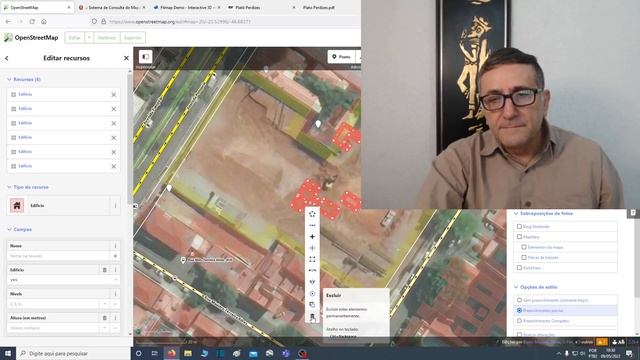Click the Exportar button
The image size is (640, 360).
[133, 38]
